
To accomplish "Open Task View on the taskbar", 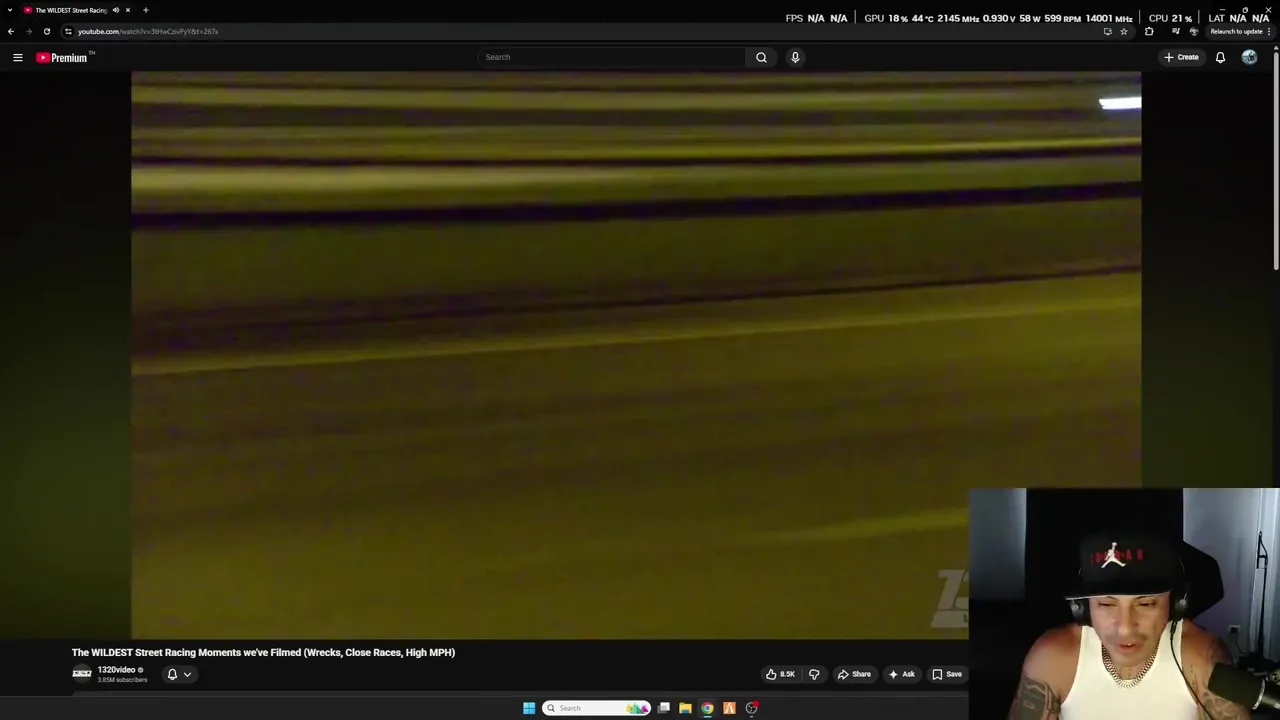I will pyautogui.click(x=663, y=708).
